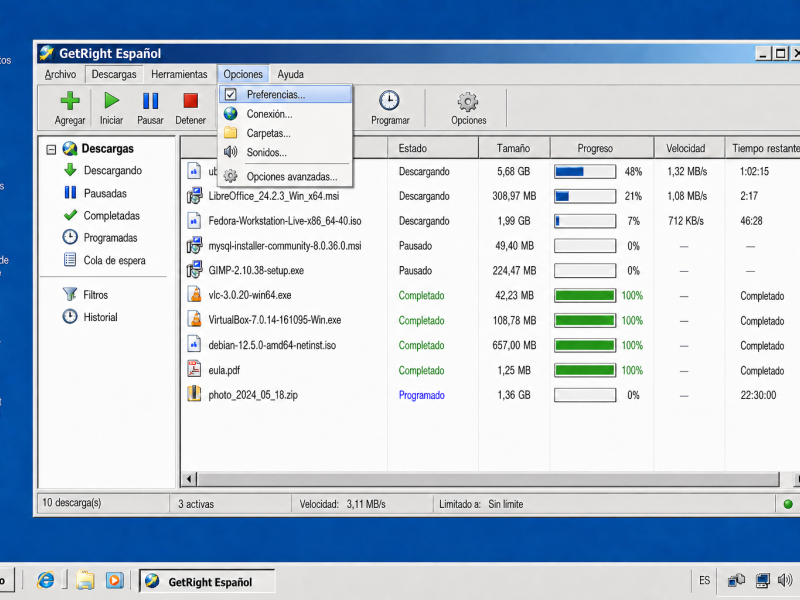Click the '3 activas' status bar entry
The height and width of the screenshot is (600, 800).
196,504
